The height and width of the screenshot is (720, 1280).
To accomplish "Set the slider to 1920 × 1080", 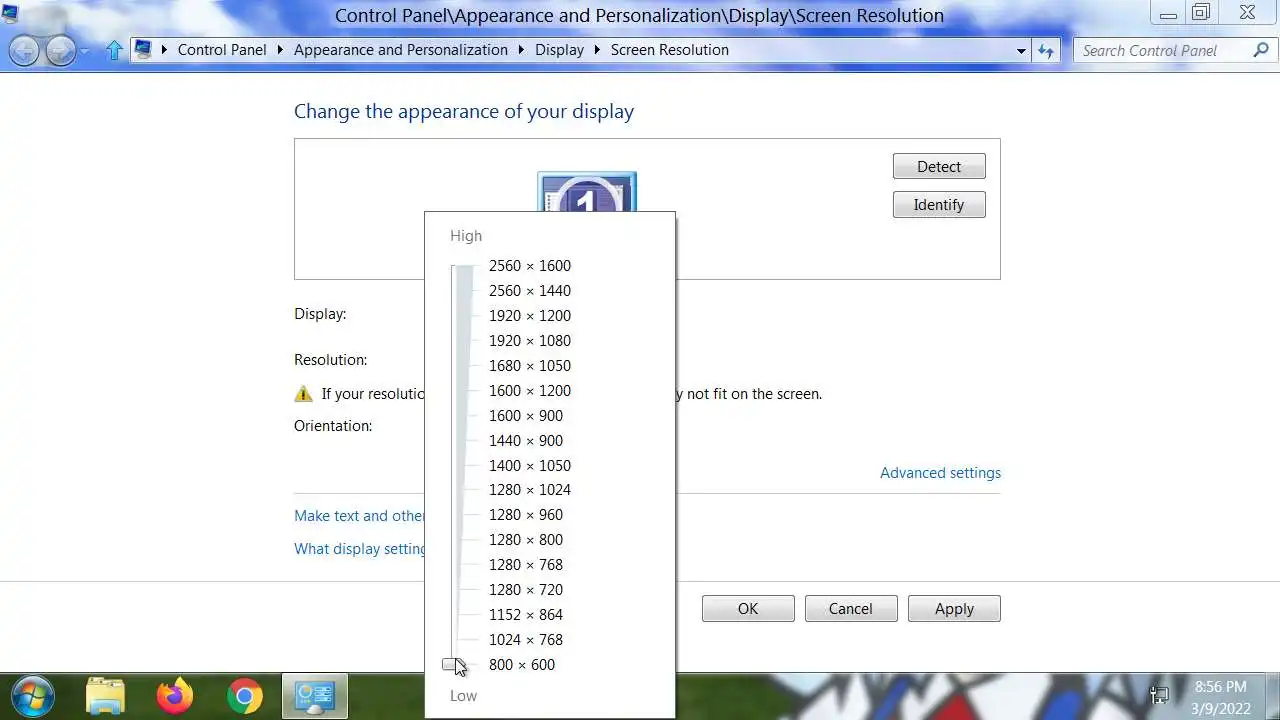I will click(530, 341).
